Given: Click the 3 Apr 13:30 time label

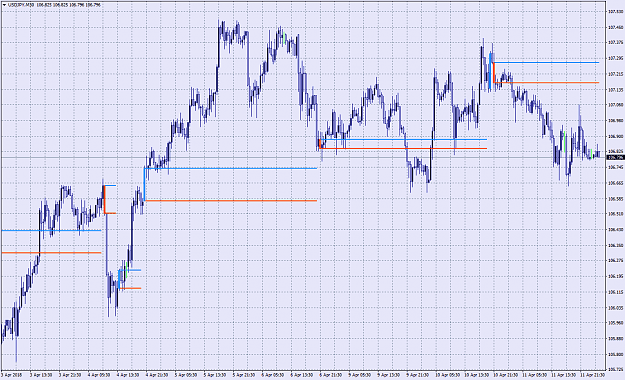Looking at the screenshot, I should click(x=41, y=375).
